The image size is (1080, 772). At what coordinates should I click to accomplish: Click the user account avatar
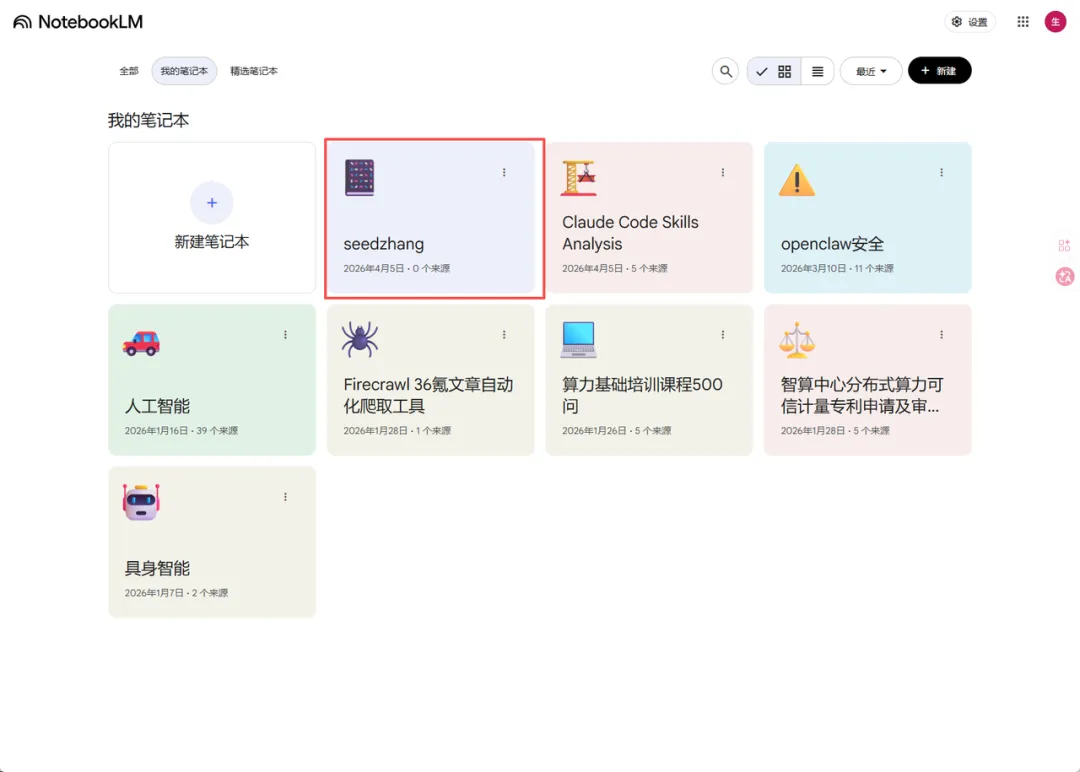(x=1055, y=22)
